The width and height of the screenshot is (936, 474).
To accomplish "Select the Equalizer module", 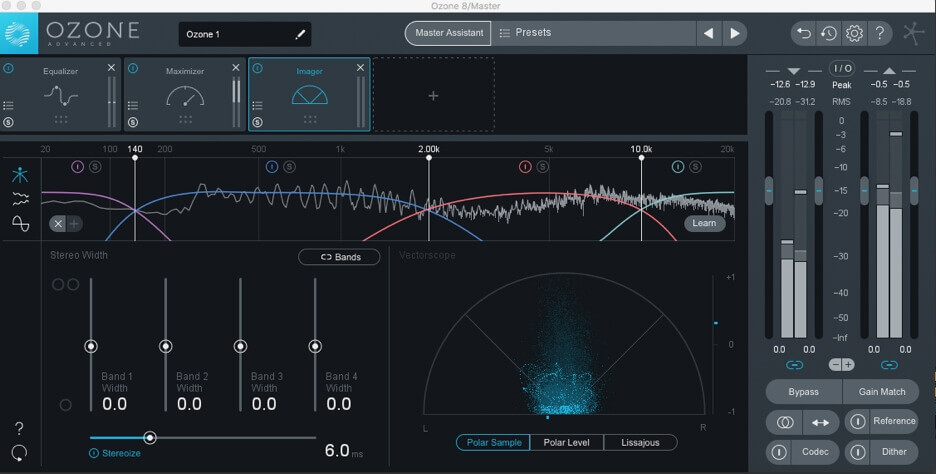I will (60, 94).
